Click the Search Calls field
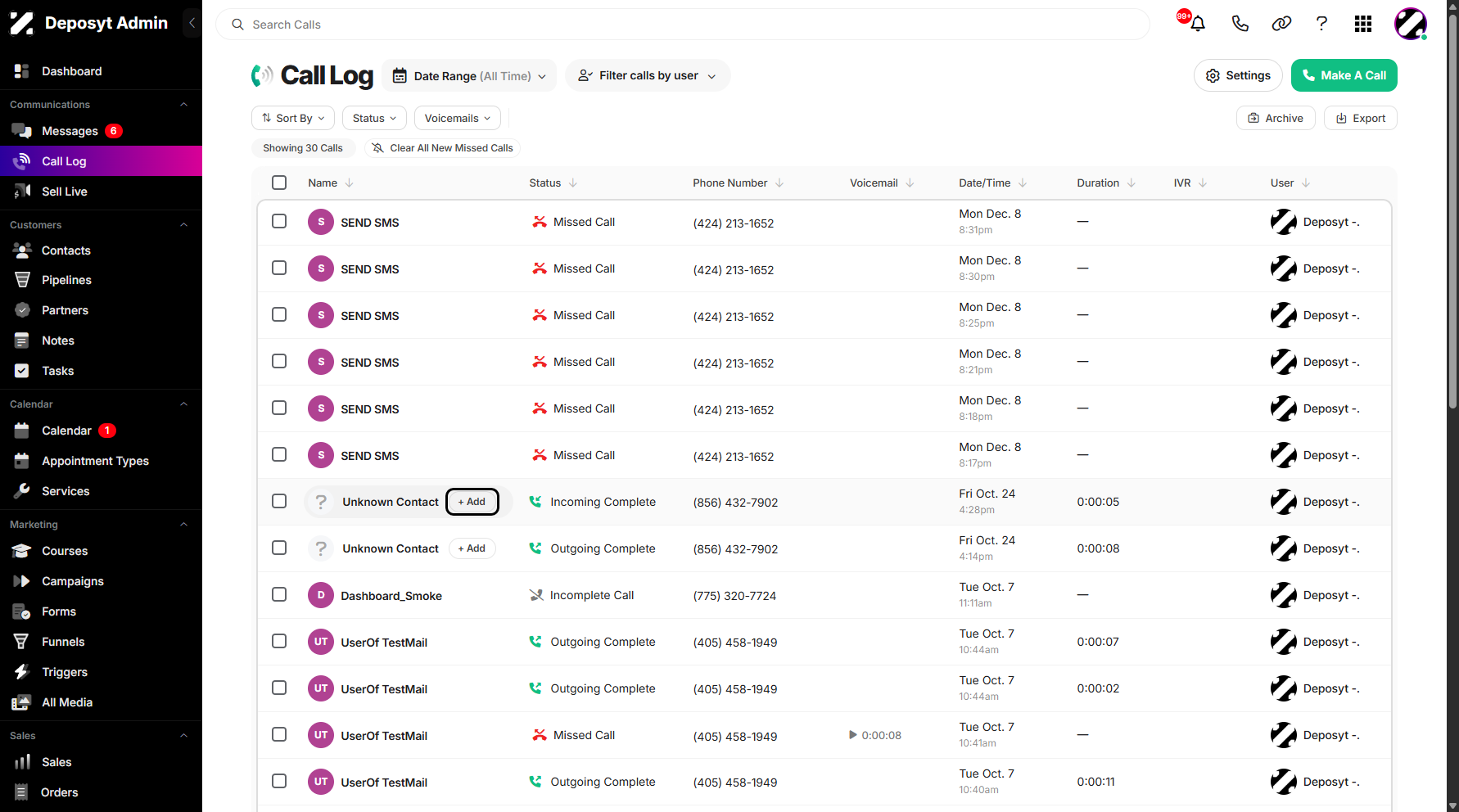The image size is (1459, 812). click(x=683, y=25)
